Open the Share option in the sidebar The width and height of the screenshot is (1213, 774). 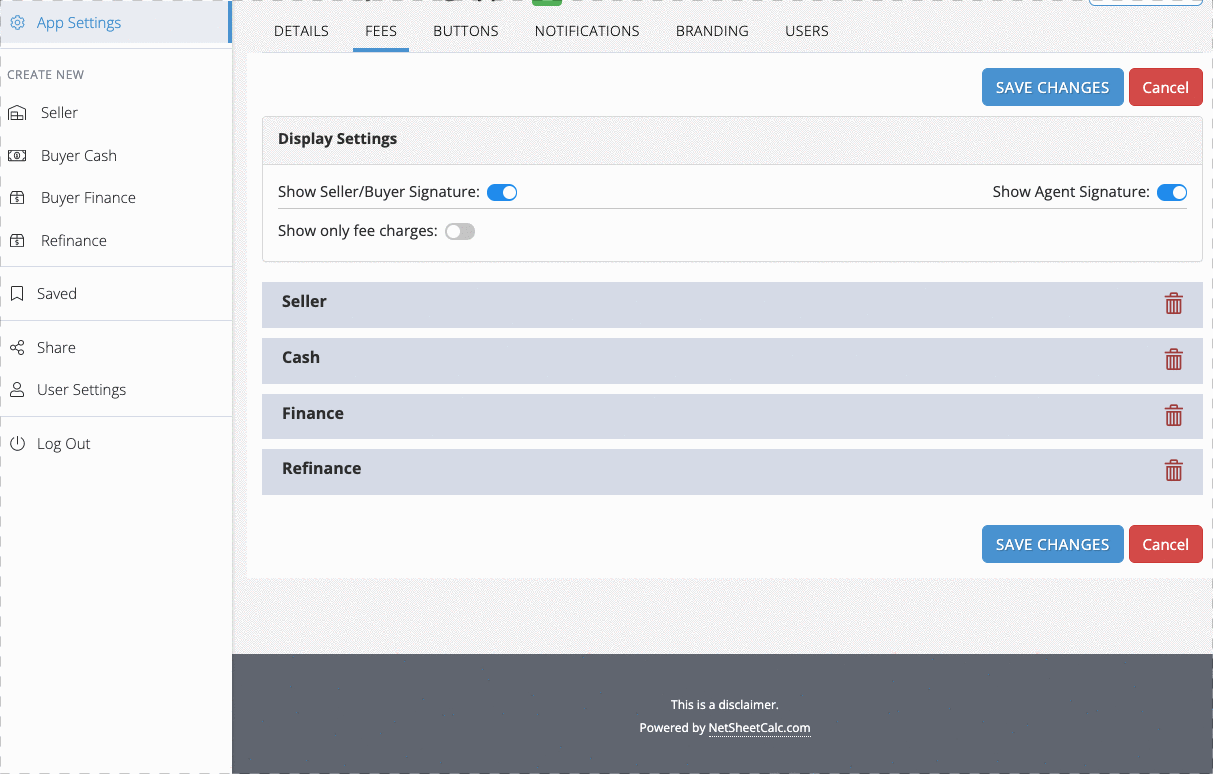[56, 347]
